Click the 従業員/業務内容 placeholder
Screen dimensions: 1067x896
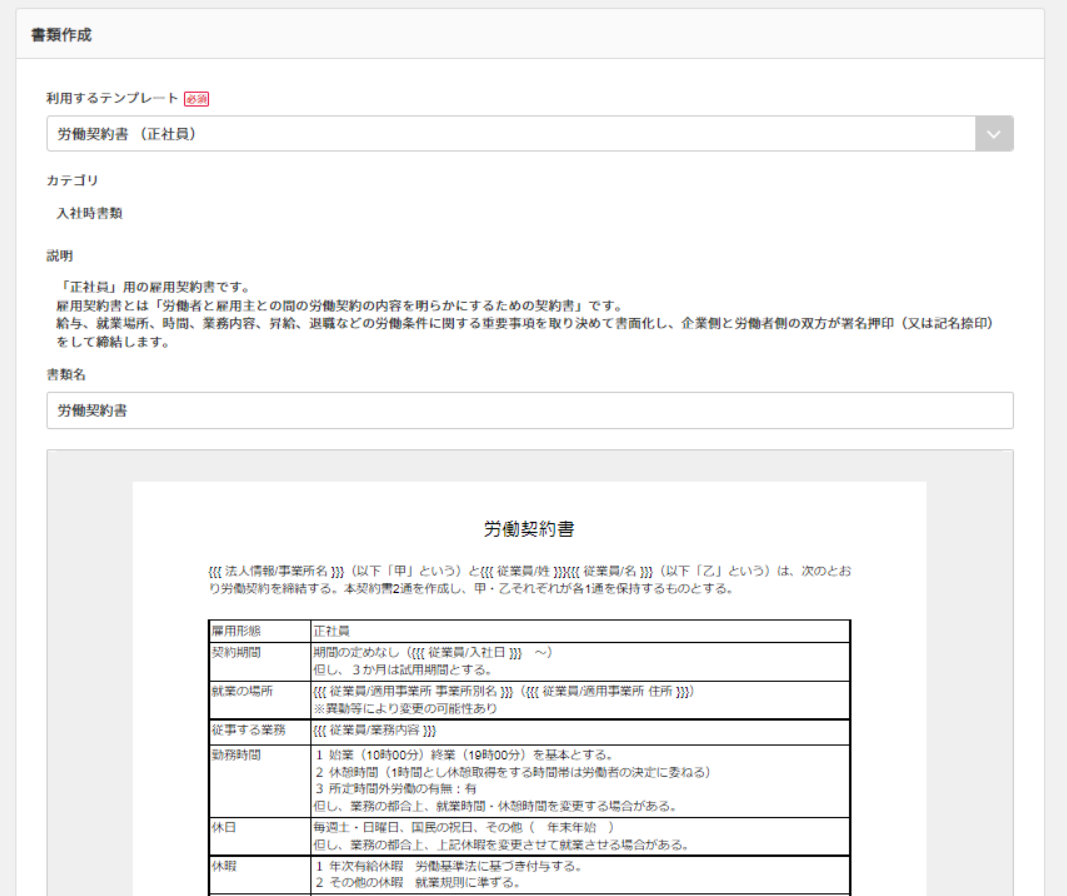click(x=374, y=731)
